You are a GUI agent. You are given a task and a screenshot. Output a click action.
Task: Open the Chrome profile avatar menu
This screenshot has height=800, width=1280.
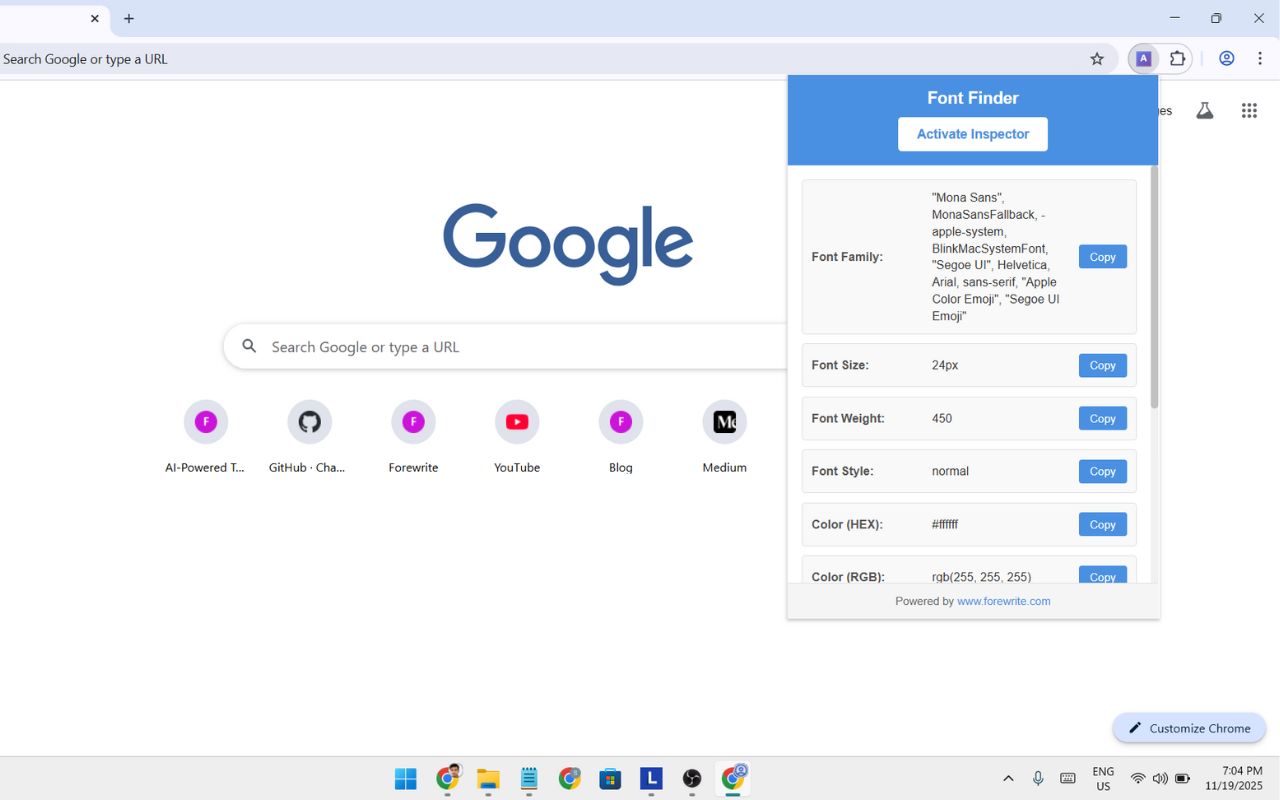(x=1226, y=59)
